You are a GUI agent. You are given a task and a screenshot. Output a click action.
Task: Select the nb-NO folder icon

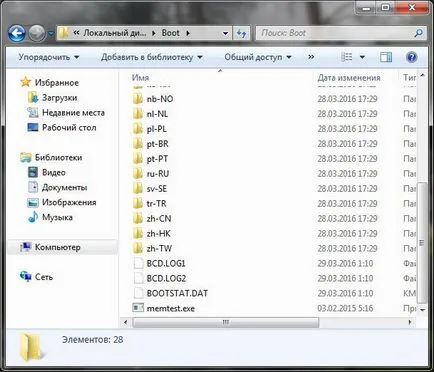pyautogui.click(x=138, y=99)
